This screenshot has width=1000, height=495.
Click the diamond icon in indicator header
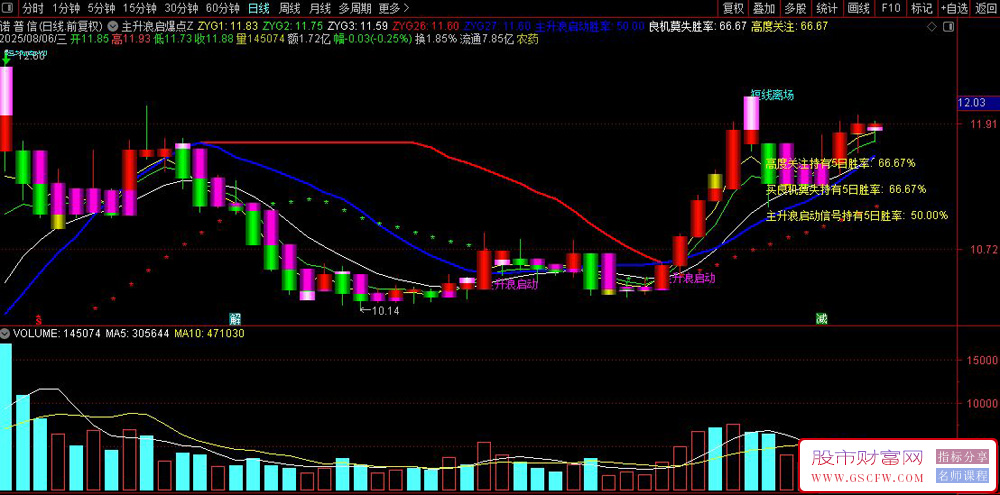[932, 27]
